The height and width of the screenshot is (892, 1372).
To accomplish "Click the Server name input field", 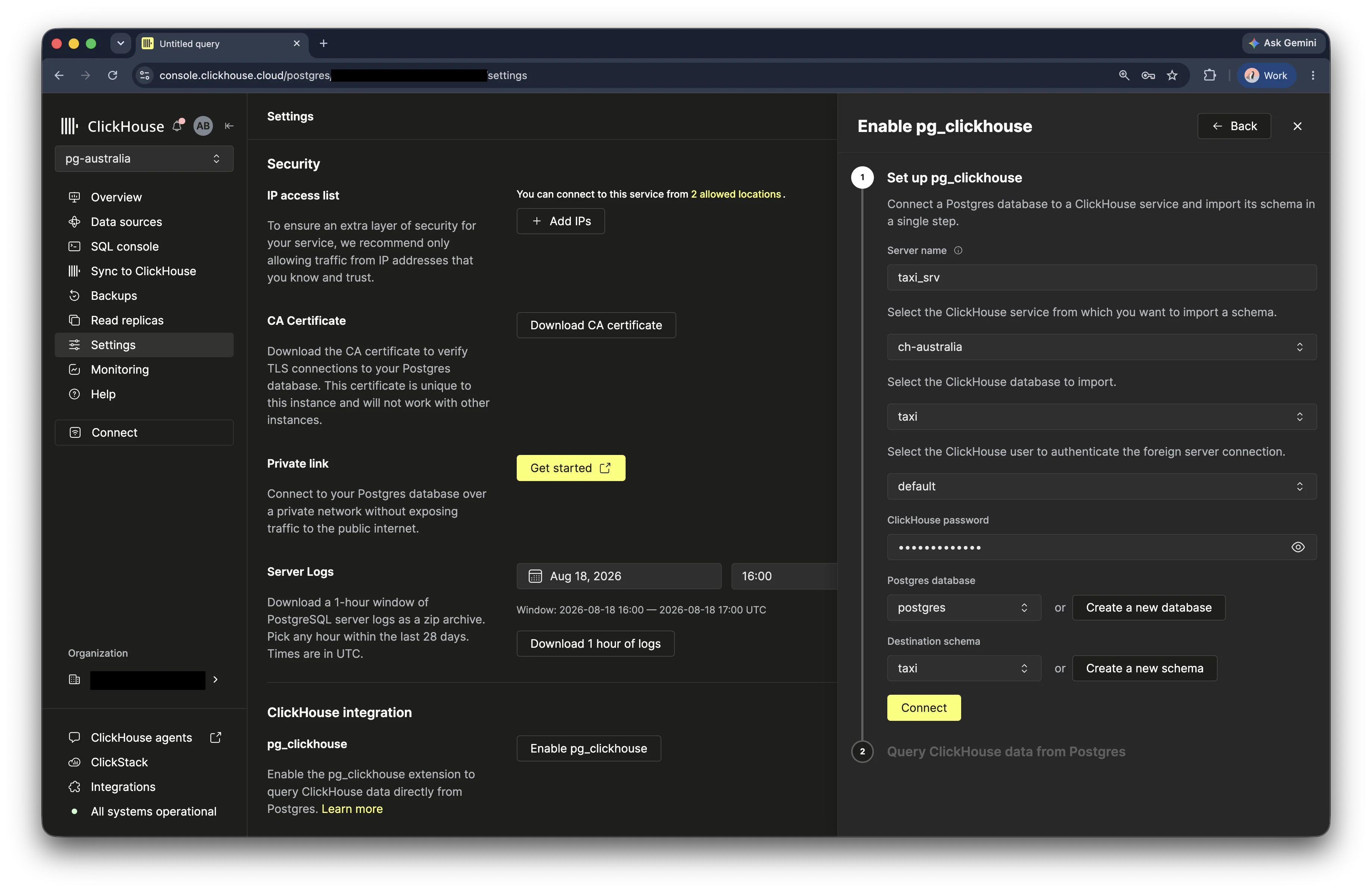I will [x=1101, y=277].
